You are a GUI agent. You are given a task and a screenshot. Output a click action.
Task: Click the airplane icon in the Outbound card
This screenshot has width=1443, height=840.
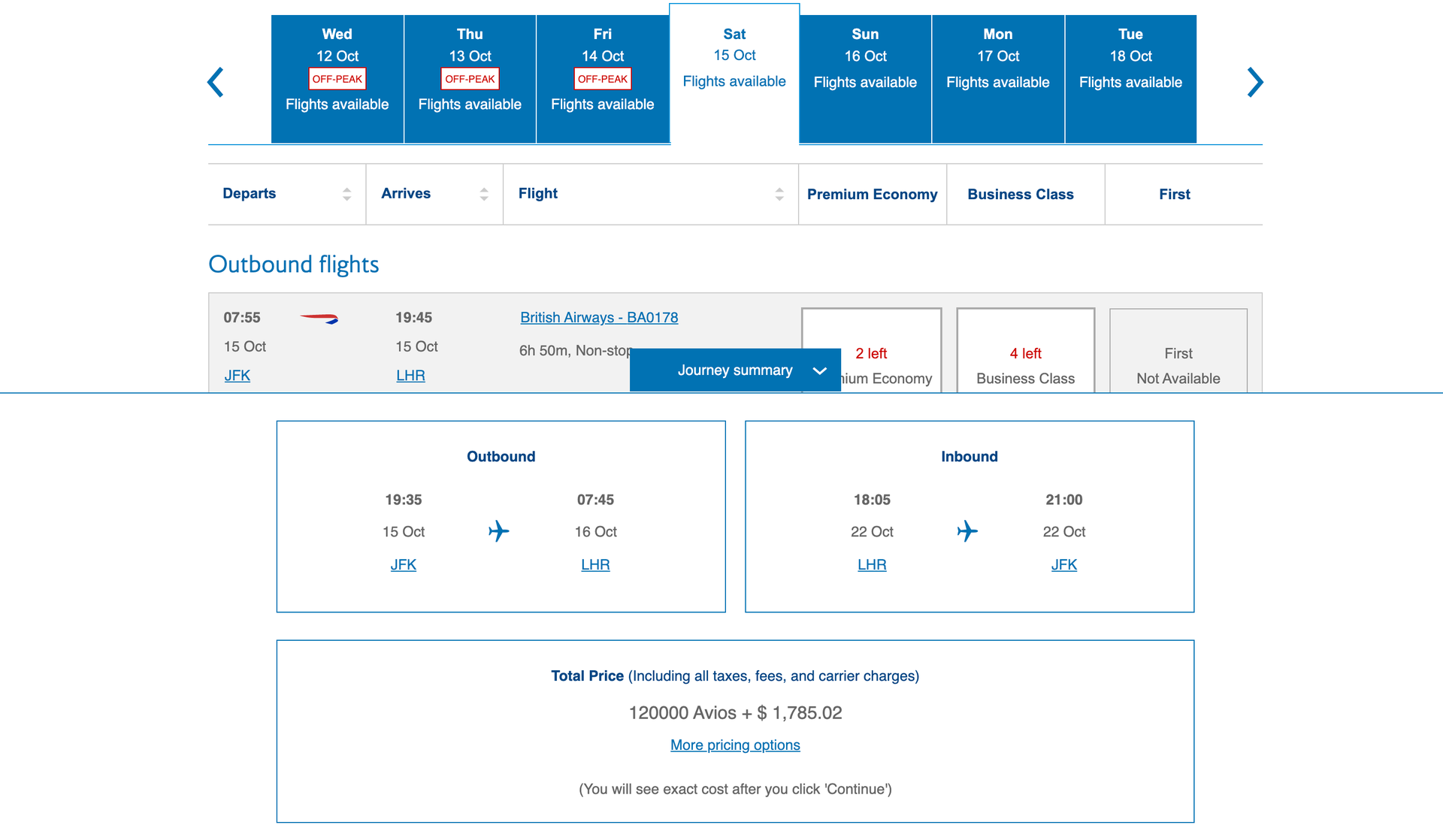pos(500,531)
